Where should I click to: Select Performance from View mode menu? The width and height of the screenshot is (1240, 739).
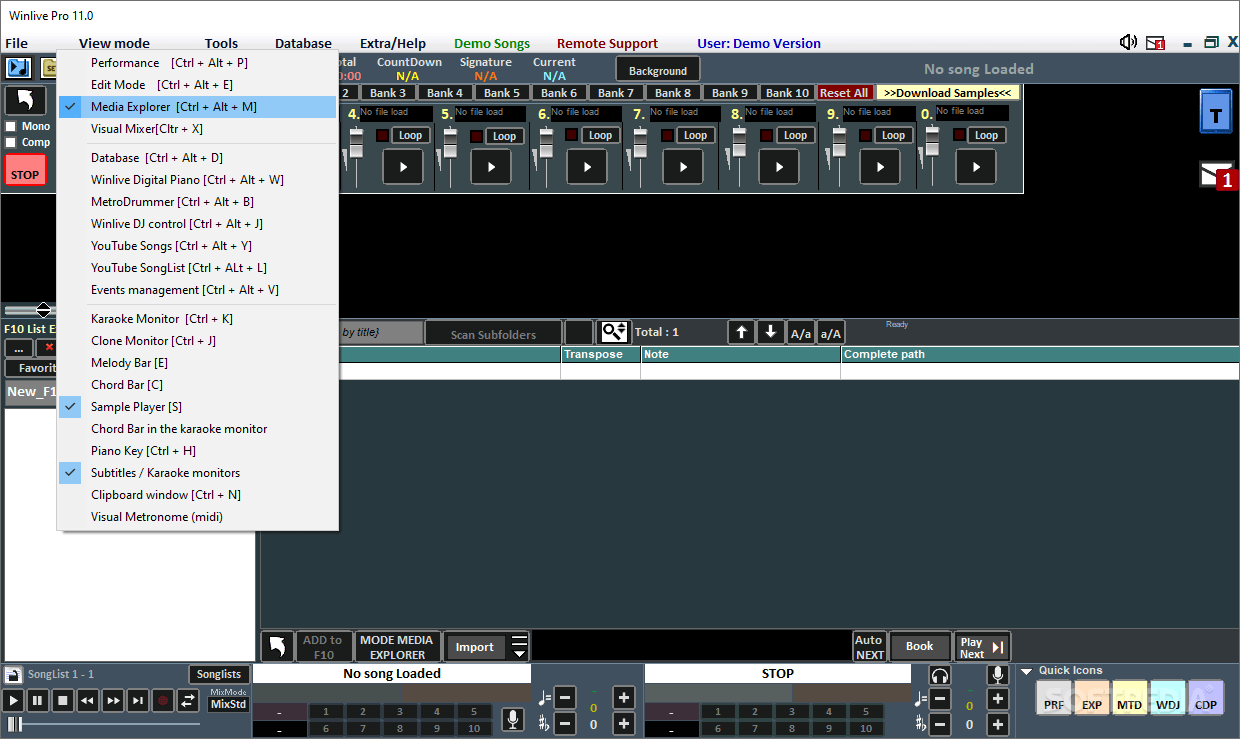coord(198,63)
